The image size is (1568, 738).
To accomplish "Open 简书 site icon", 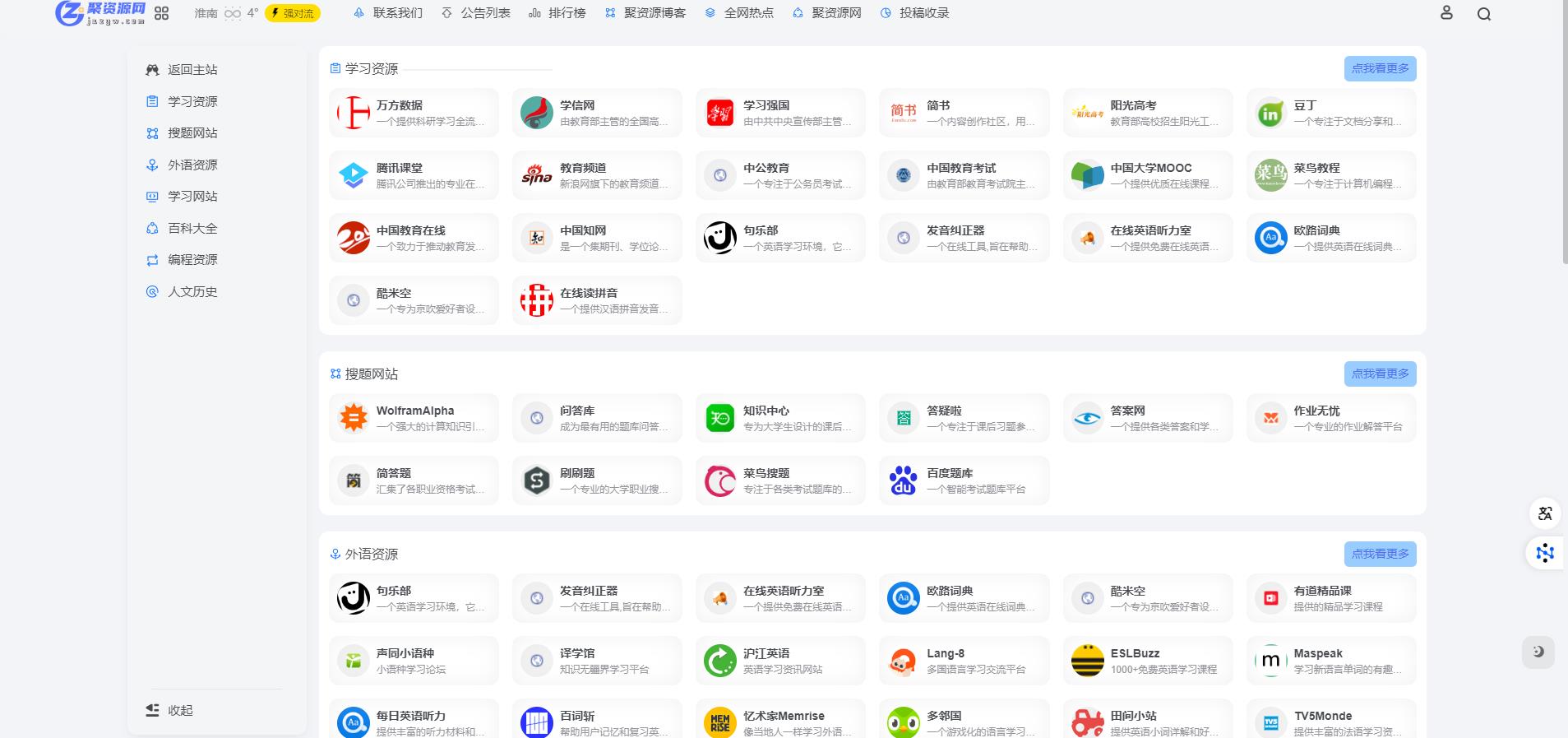I will [x=904, y=113].
